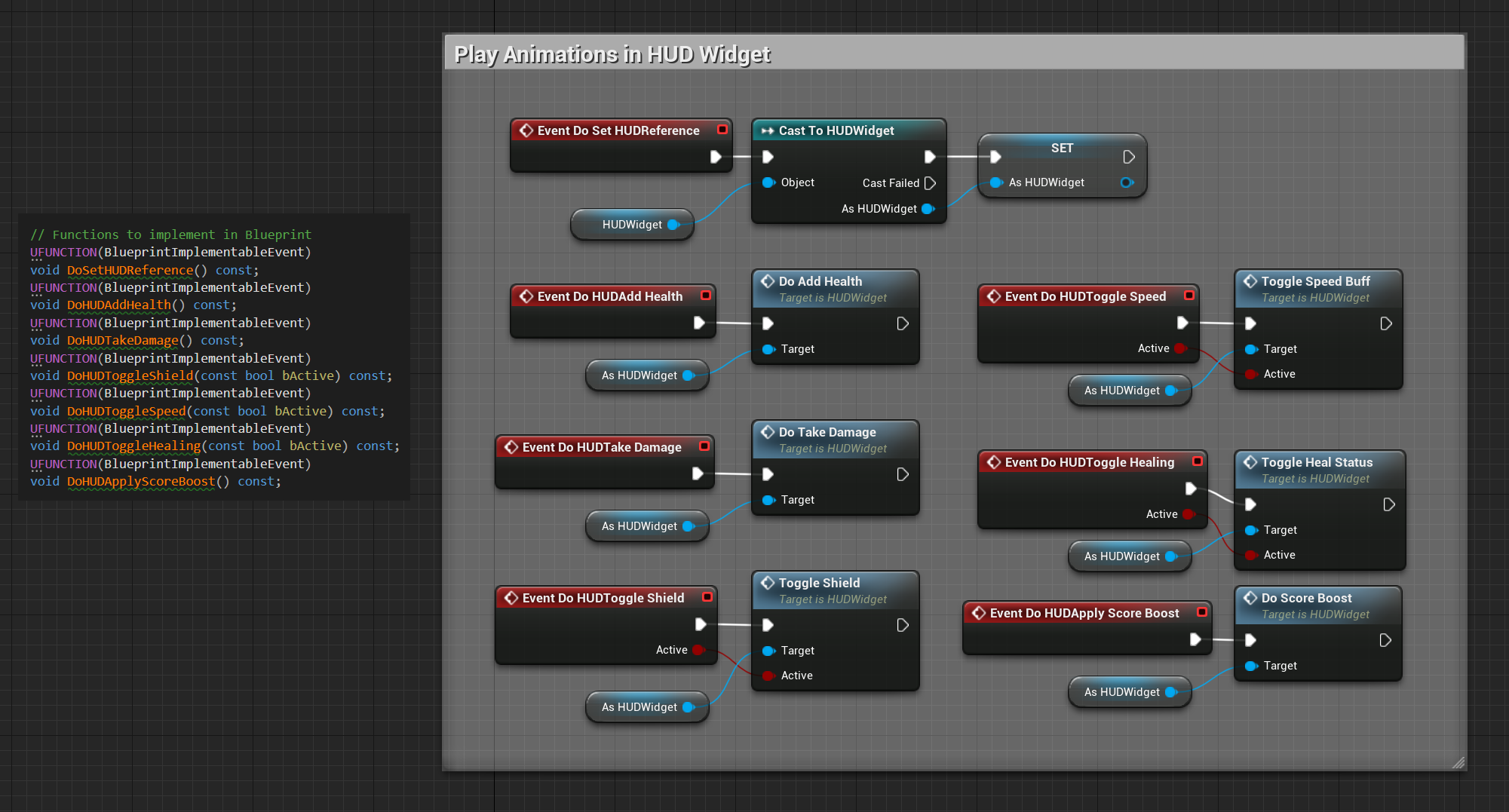This screenshot has height=812, width=1509.
Task: Click the DoHUDApplyScoreBoost line in the code comment
Action: 155,481
